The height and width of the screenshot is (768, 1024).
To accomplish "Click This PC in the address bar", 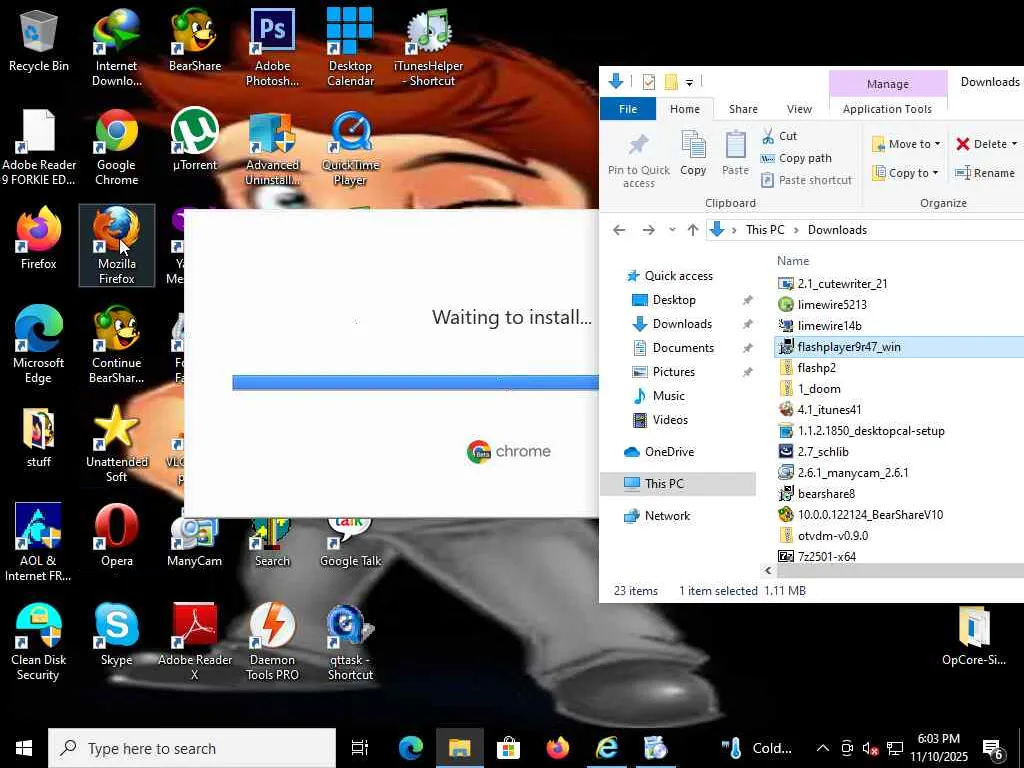I will tap(765, 230).
